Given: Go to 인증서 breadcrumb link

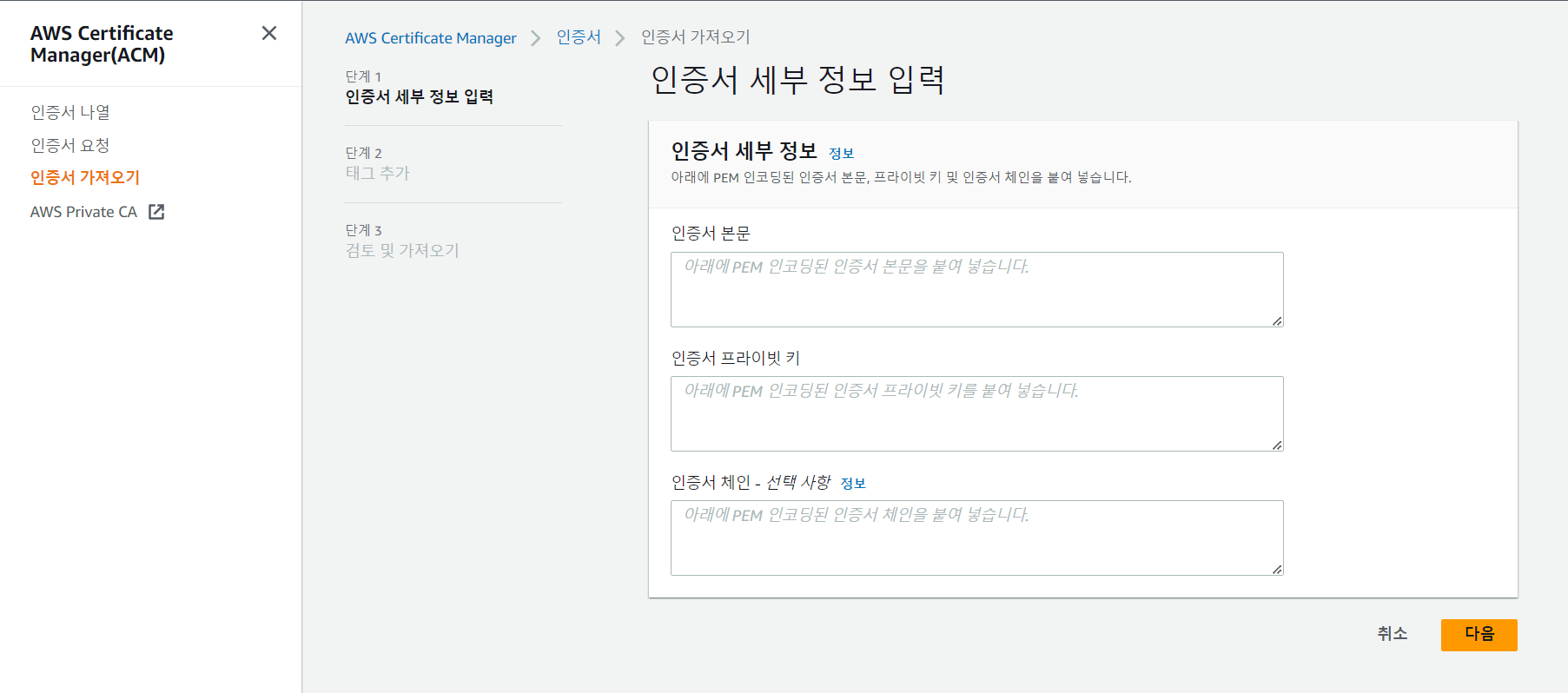Looking at the screenshot, I should click(x=579, y=37).
